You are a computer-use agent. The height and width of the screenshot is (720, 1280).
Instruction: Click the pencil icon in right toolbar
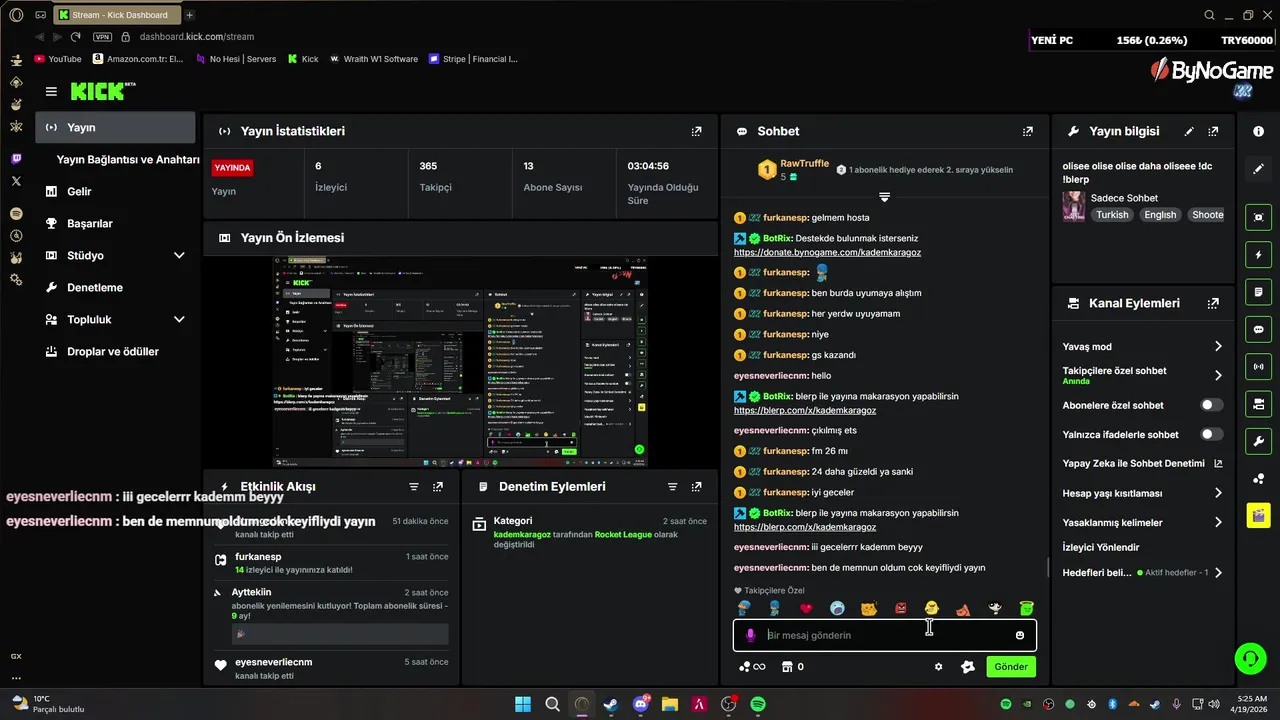[x=1258, y=169]
